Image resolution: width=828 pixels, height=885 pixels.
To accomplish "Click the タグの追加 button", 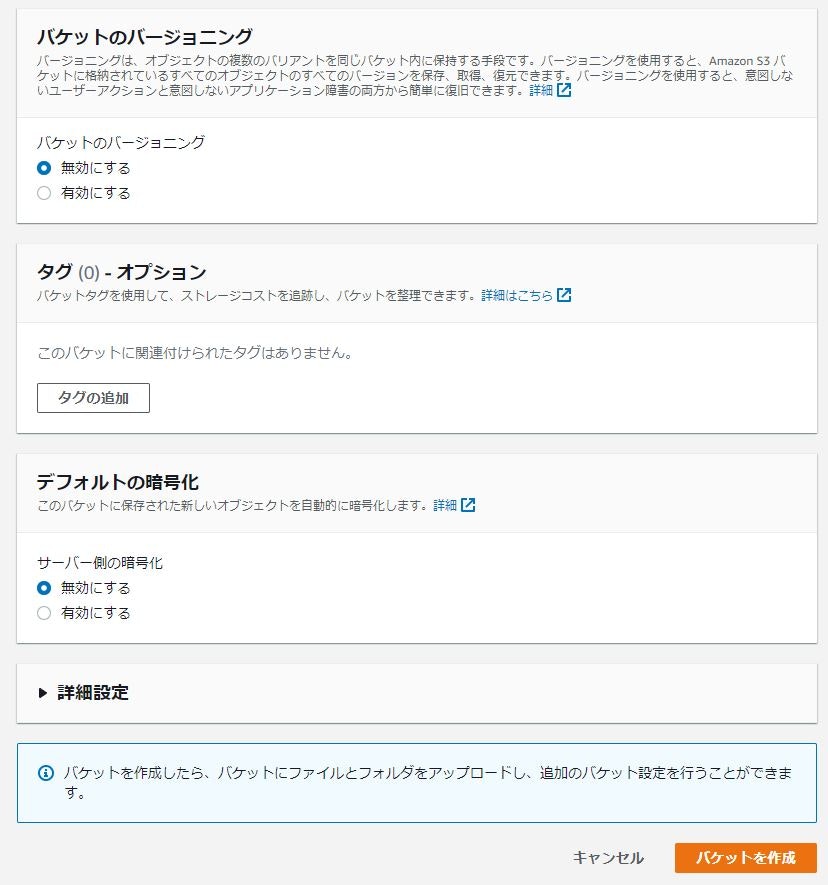I will pyautogui.click(x=93, y=398).
